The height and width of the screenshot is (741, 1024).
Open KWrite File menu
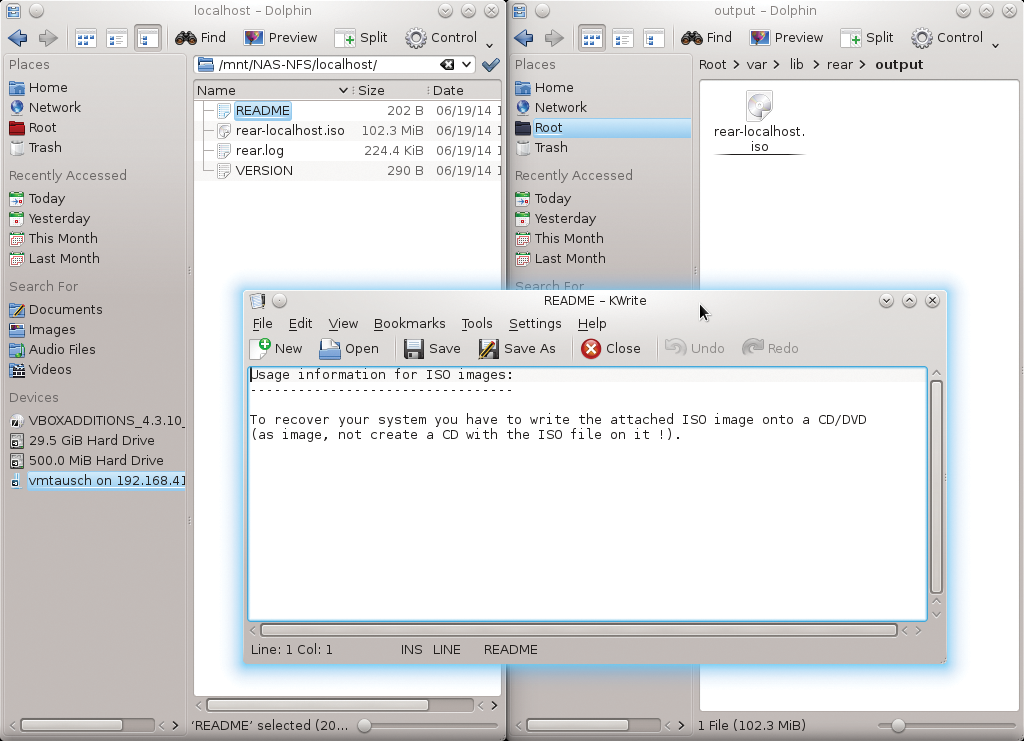[263, 324]
